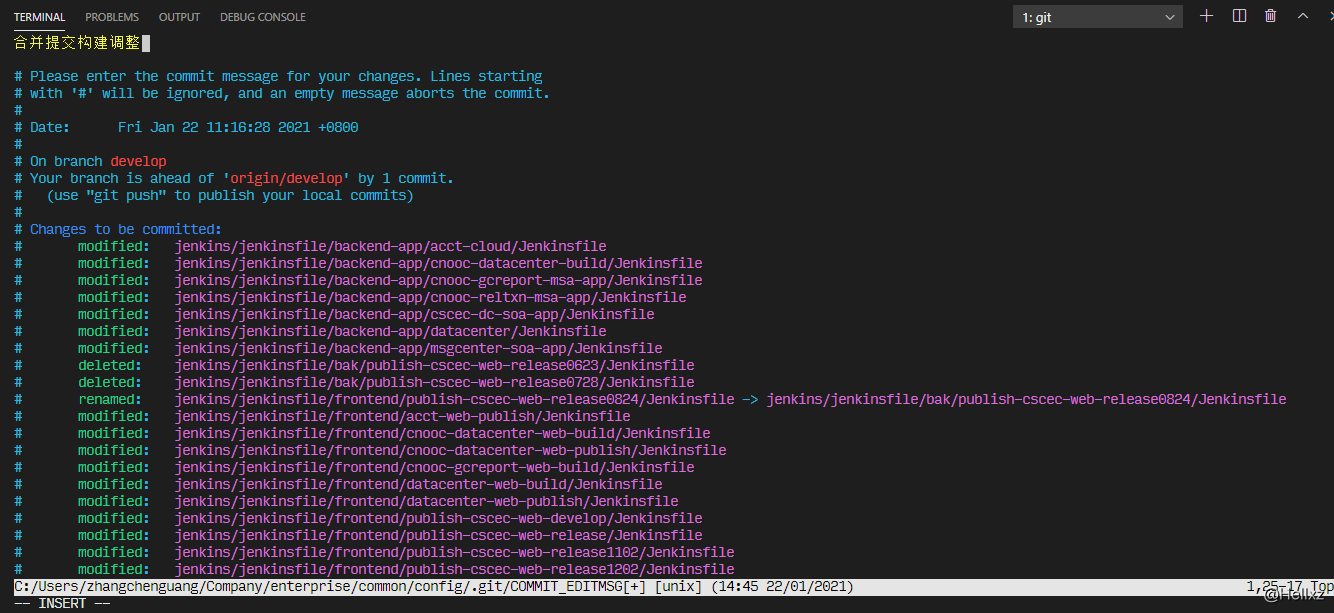The width and height of the screenshot is (1334, 613).
Task: Click cnooc-datacenter-web-build/Jenkinsfile path
Action: (x=443, y=433)
